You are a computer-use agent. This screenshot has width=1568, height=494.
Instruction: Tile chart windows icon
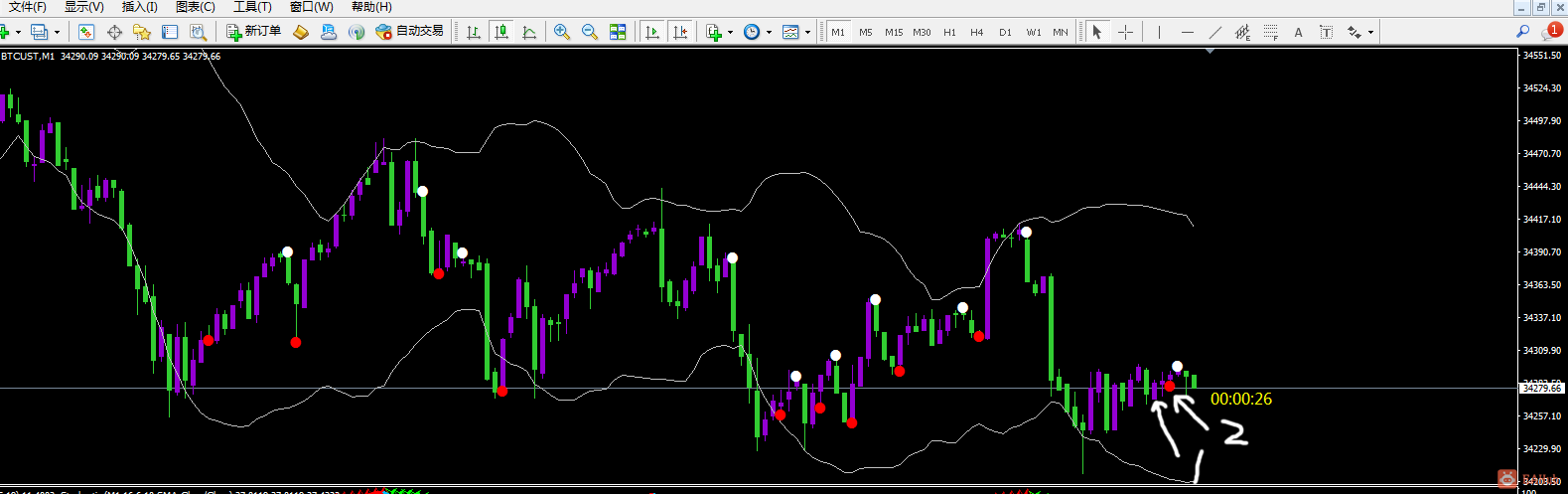point(618,32)
